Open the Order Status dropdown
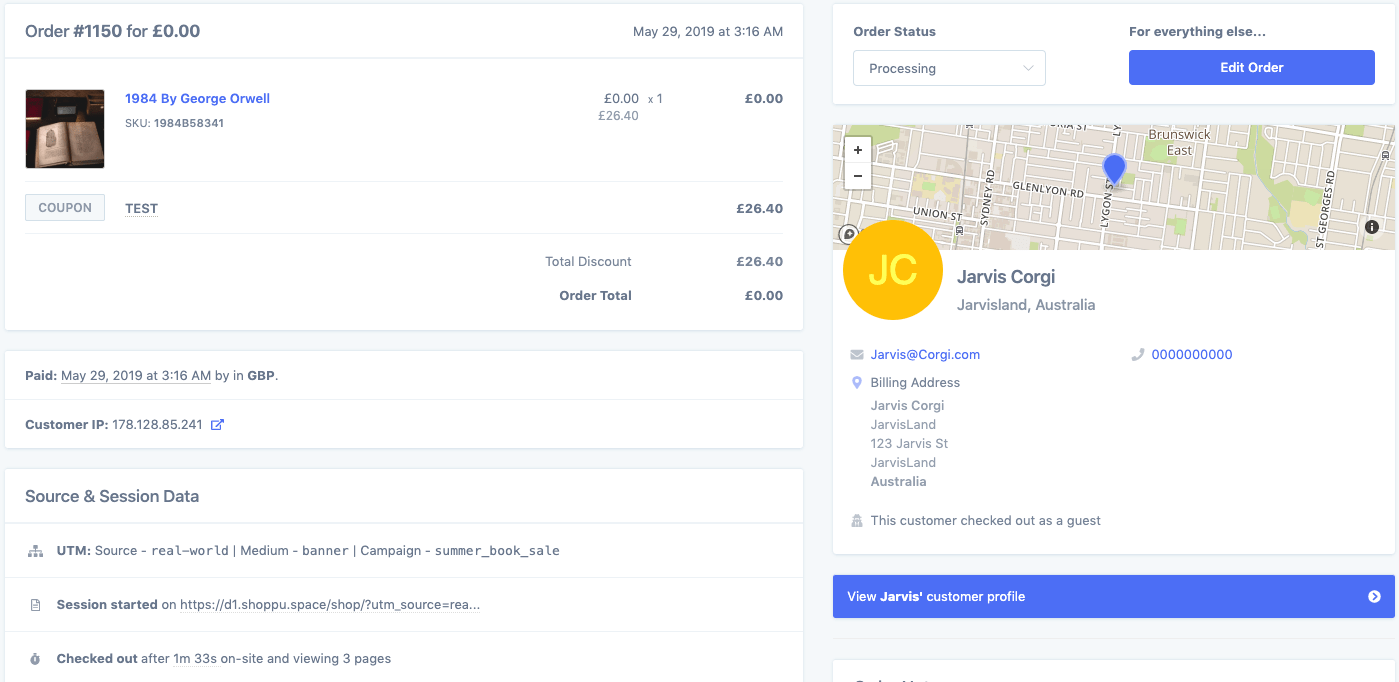The height and width of the screenshot is (682, 1399). point(949,68)
